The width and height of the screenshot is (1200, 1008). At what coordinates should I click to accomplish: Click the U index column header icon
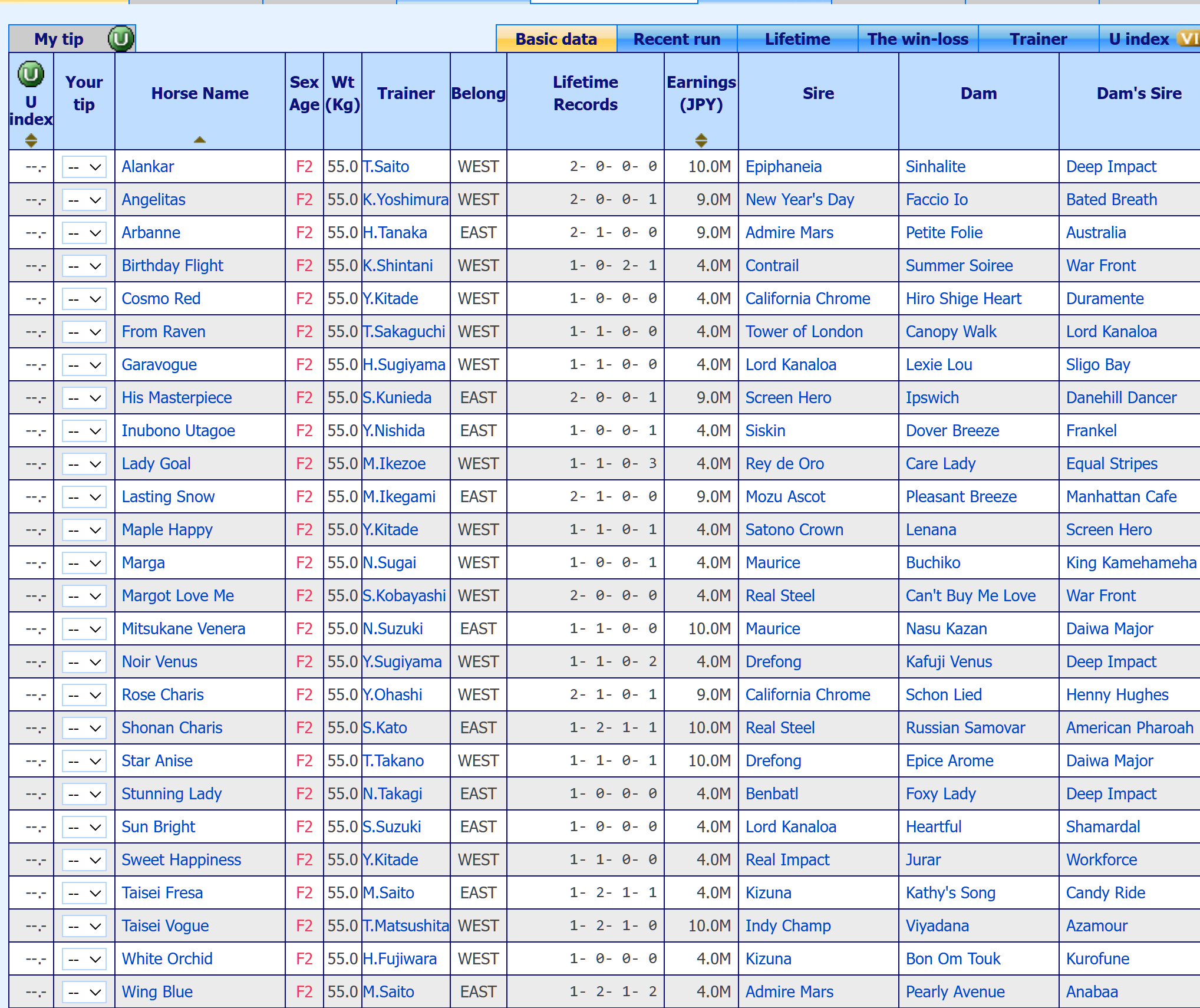[31, 74]
